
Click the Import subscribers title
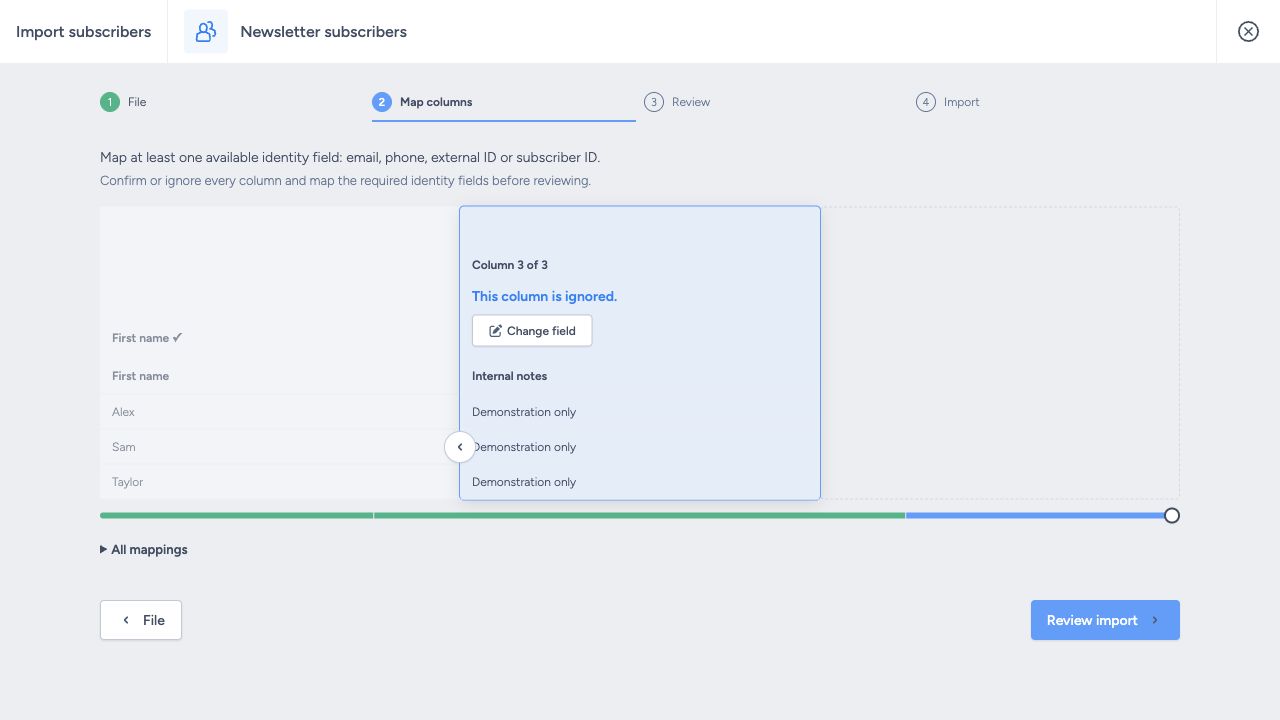[x=83, y=32]
